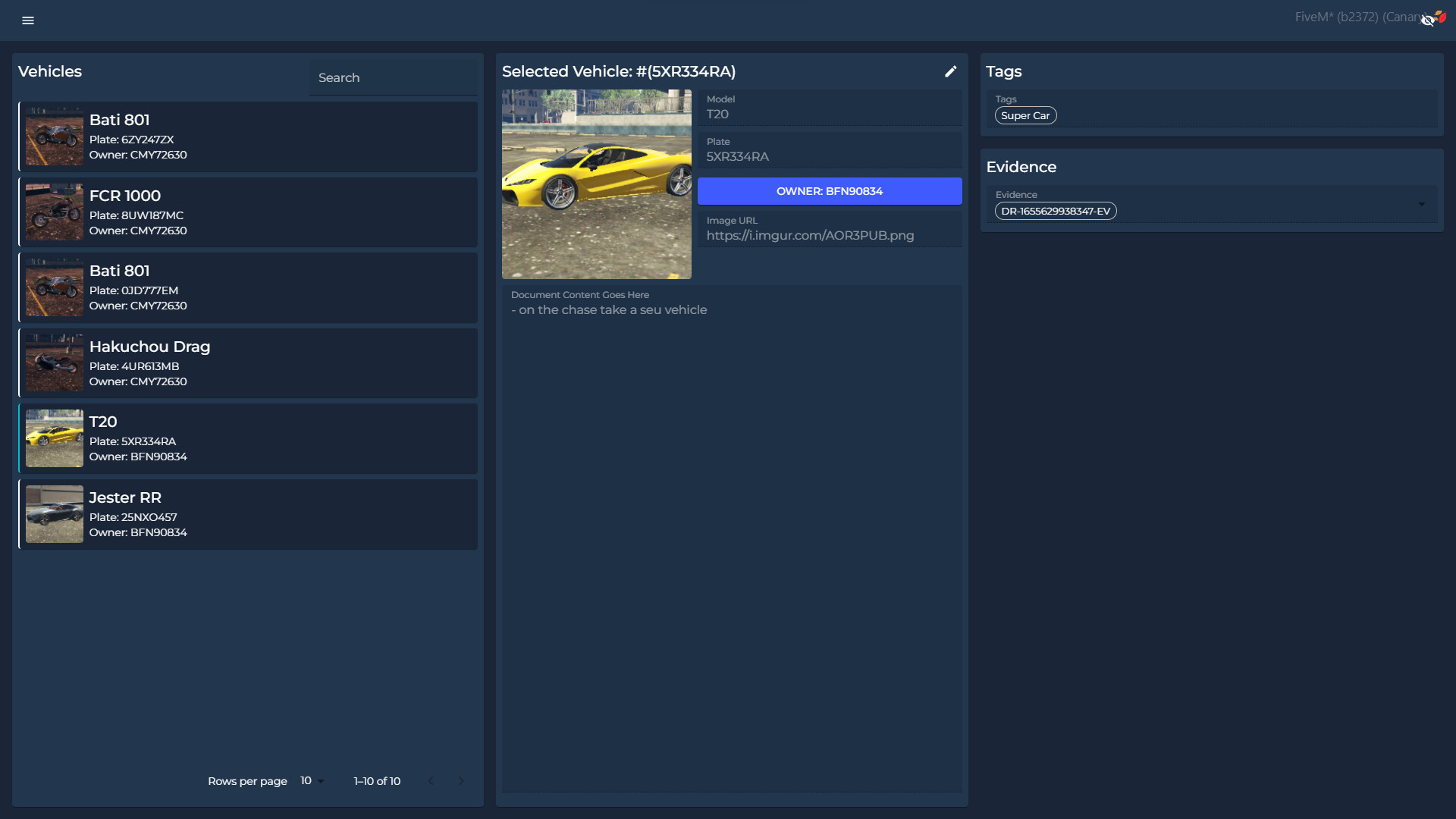
Task: Select Bati 801 with plate 6ZY247ZX
Action: (x=249, y=136)
